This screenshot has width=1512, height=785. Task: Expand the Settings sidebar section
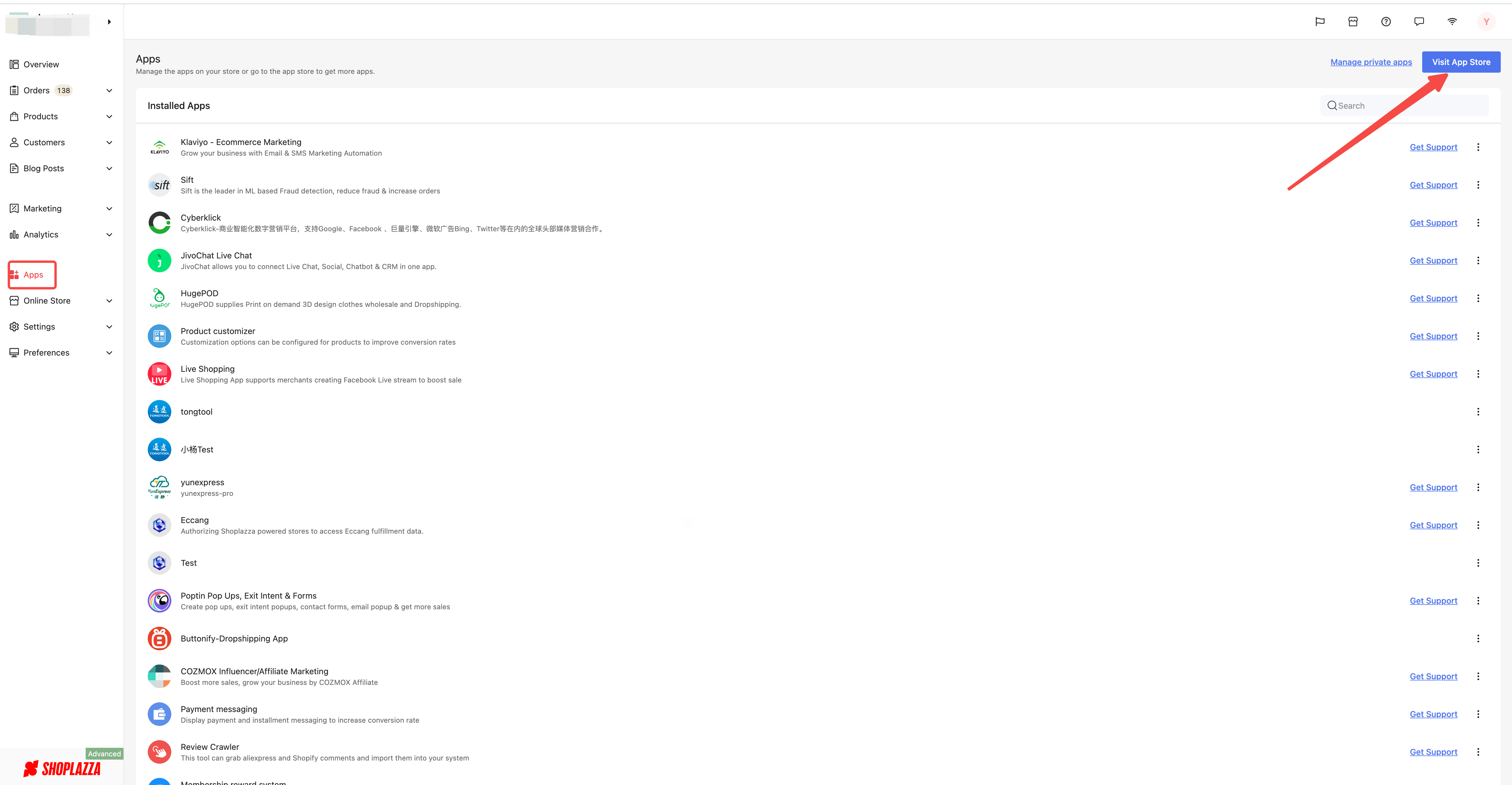point(109,327)
